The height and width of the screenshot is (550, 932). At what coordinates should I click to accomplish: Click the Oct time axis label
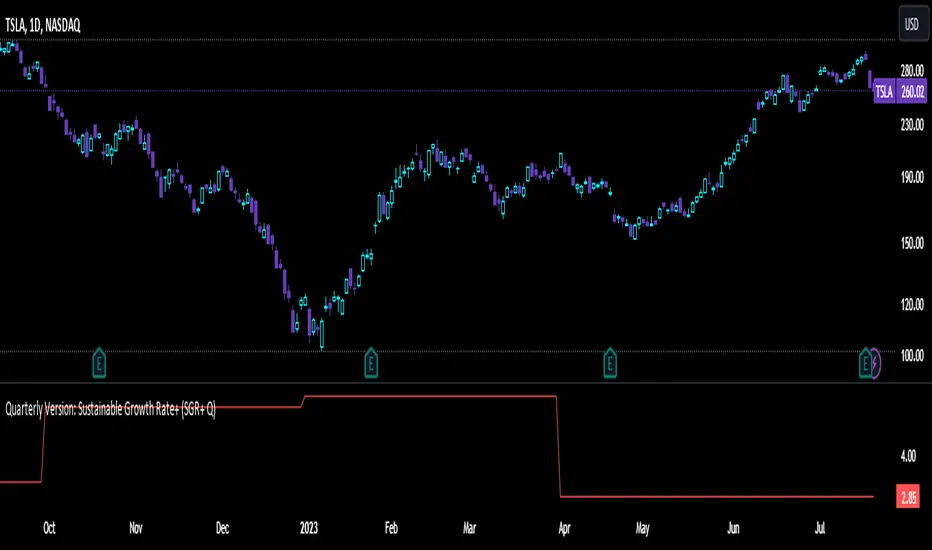(x=49, y=528)
